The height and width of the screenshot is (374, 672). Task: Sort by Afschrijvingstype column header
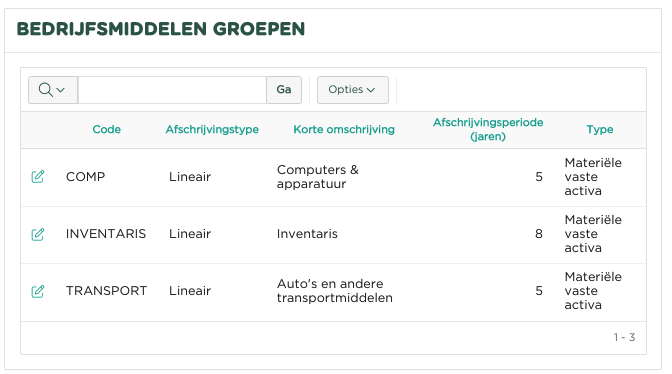coord(212,129)
